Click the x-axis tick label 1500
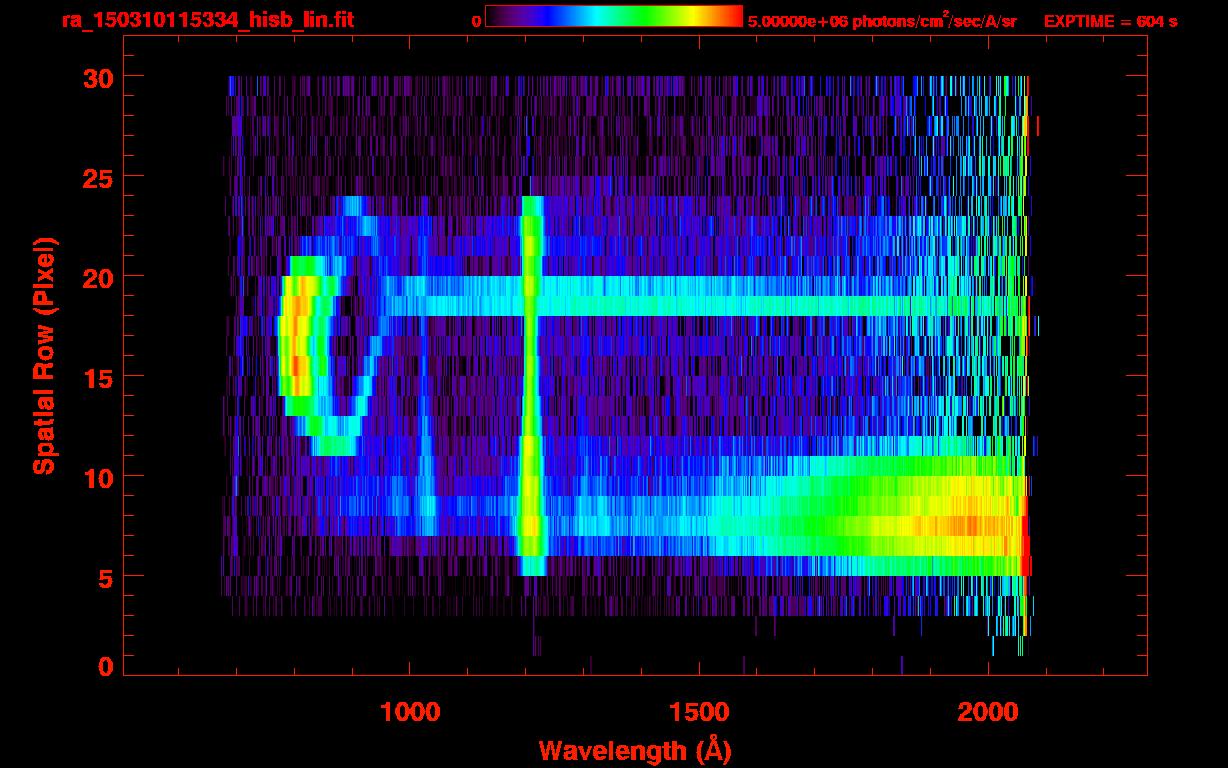This screenshot has height=768, width=1228. pyautogui.click(x=699, y=712)
